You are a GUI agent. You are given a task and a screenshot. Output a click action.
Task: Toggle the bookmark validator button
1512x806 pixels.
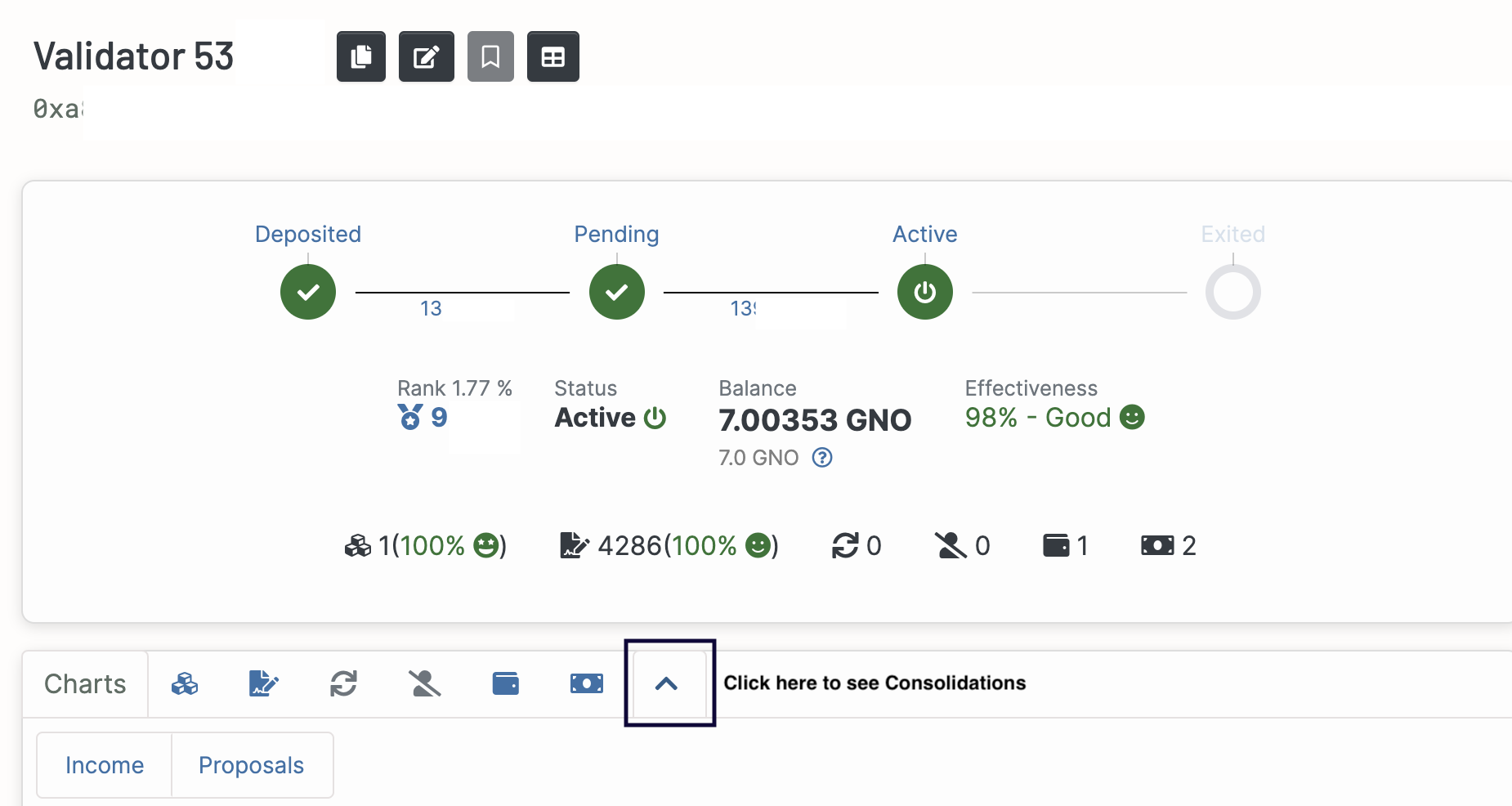[490, 56]
